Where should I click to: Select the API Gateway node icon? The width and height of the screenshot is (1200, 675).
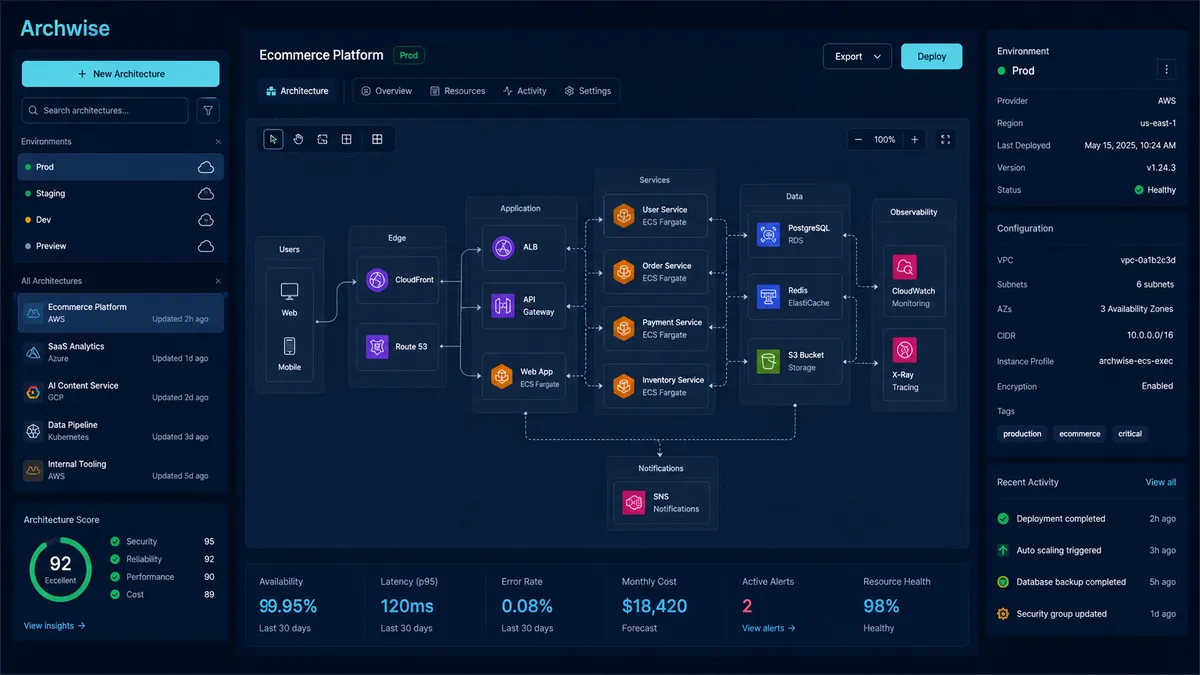502,305
